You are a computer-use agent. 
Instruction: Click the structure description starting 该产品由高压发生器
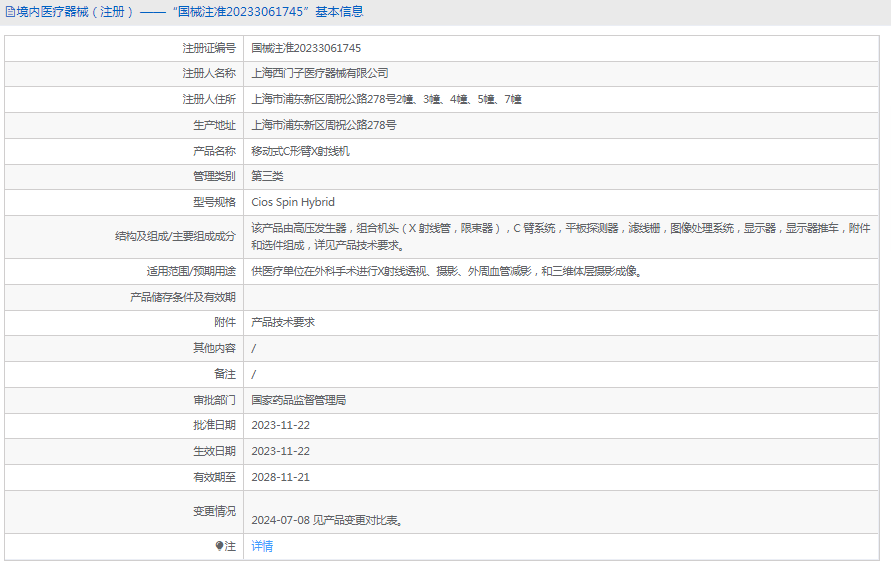pos(561,236)
